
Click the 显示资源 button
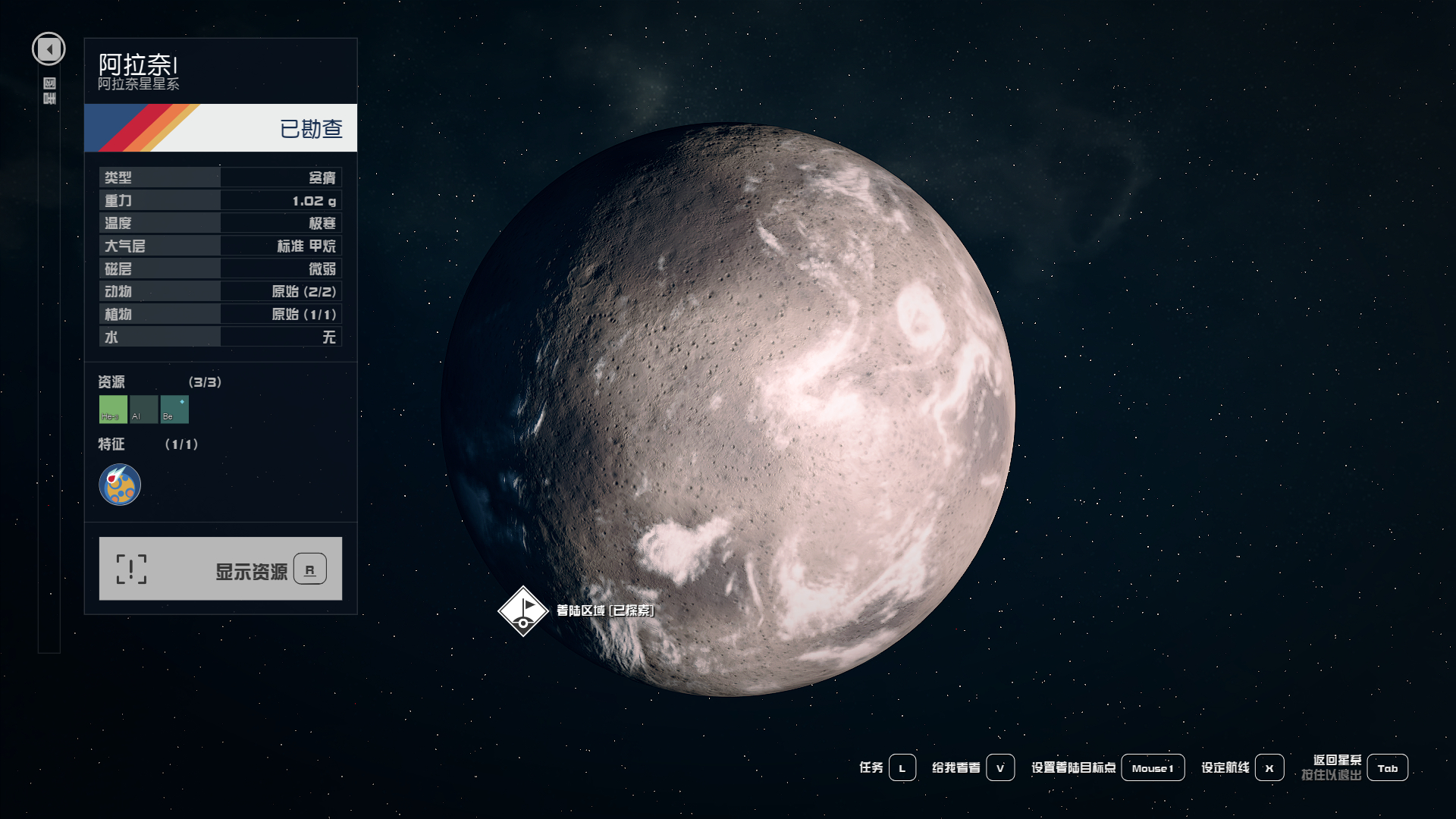tap(221, 569)
